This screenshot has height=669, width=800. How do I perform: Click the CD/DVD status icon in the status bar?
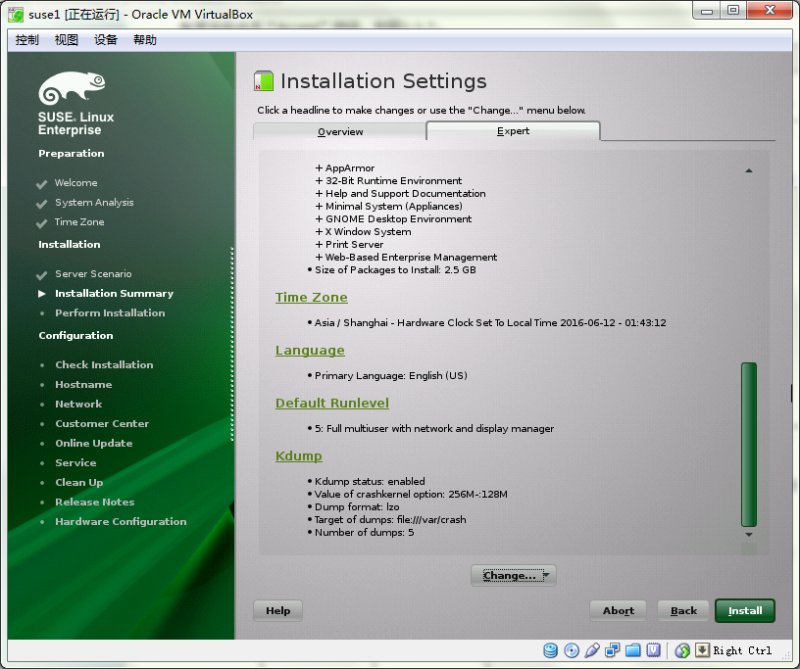(x=572, y=650)
